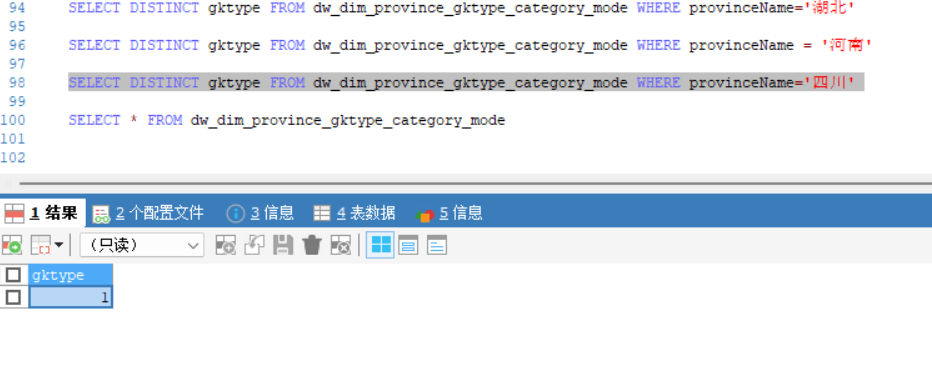
Task: Open the 3 信息 tab
Action: pyautogui.click(x=260, y=213)
